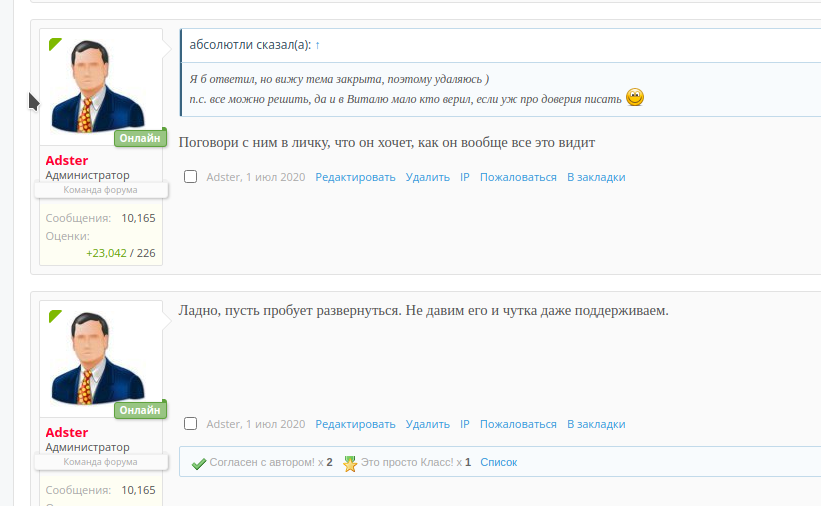Tick the checkbox for the post 'Ладно, пусть пробует'
Image resolution: width=821 pixels, height=506 pixels.
(191, 423)
